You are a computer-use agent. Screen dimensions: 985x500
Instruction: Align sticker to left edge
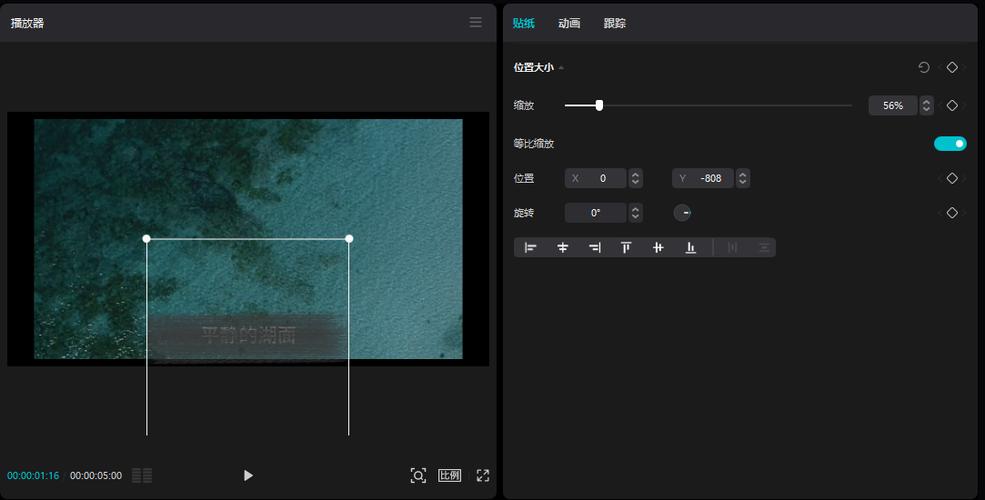(x=531, y=247)
